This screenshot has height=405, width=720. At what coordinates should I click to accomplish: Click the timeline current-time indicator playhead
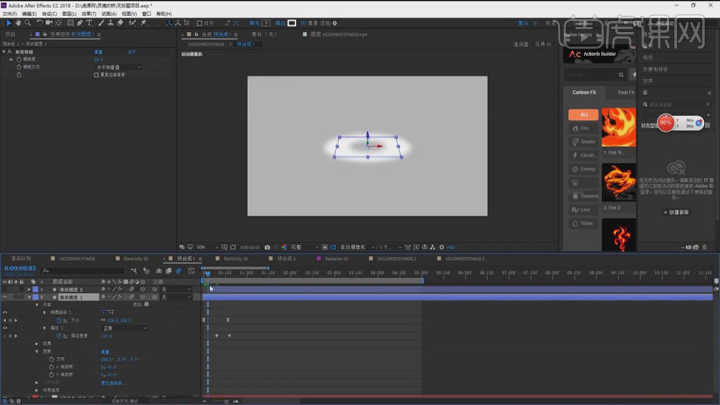207,274
